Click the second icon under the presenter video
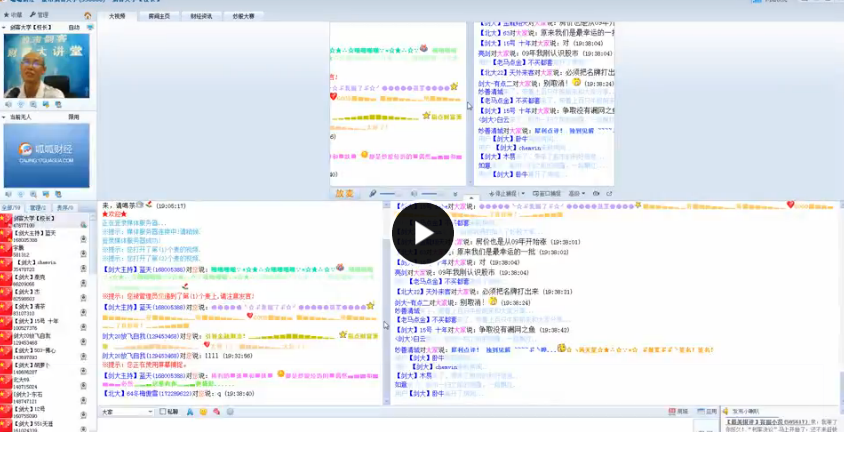844x455 pixels. click(21, 104)
